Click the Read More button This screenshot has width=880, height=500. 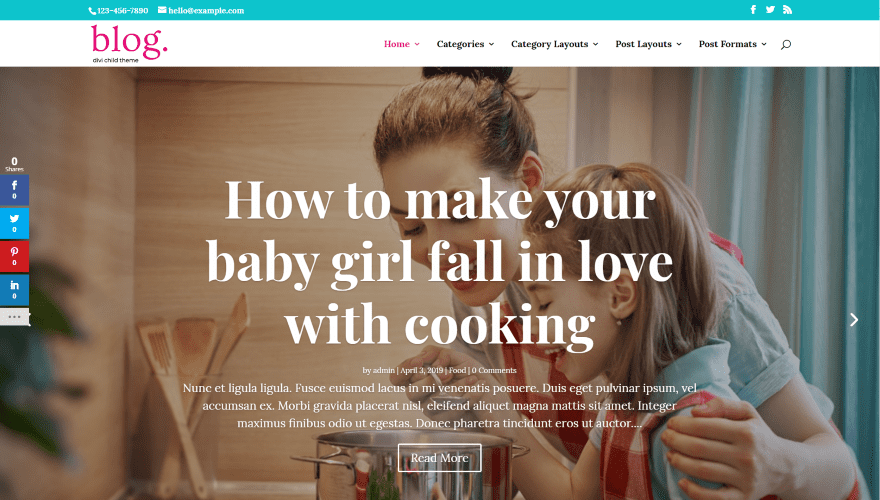(x=439, y=458)
